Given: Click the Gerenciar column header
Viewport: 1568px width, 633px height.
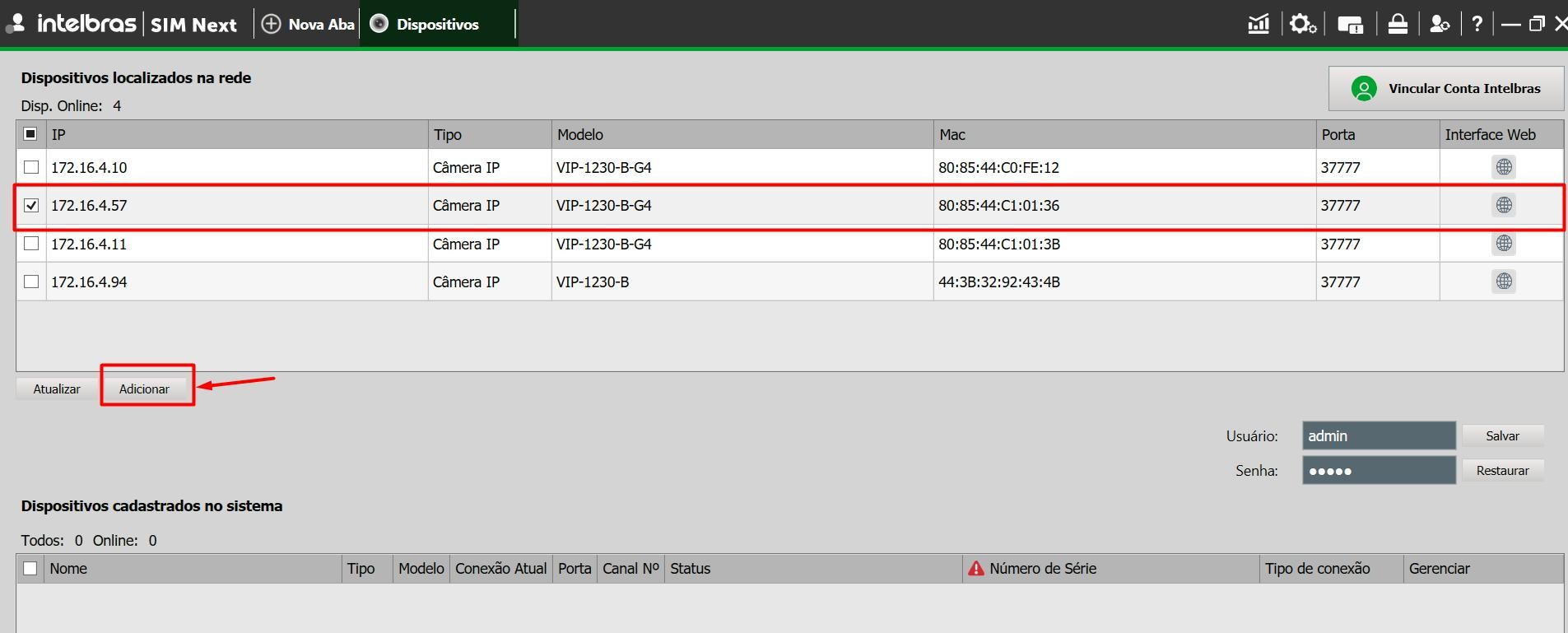Looking at the screenshot, I should [x=1483, y=568].
